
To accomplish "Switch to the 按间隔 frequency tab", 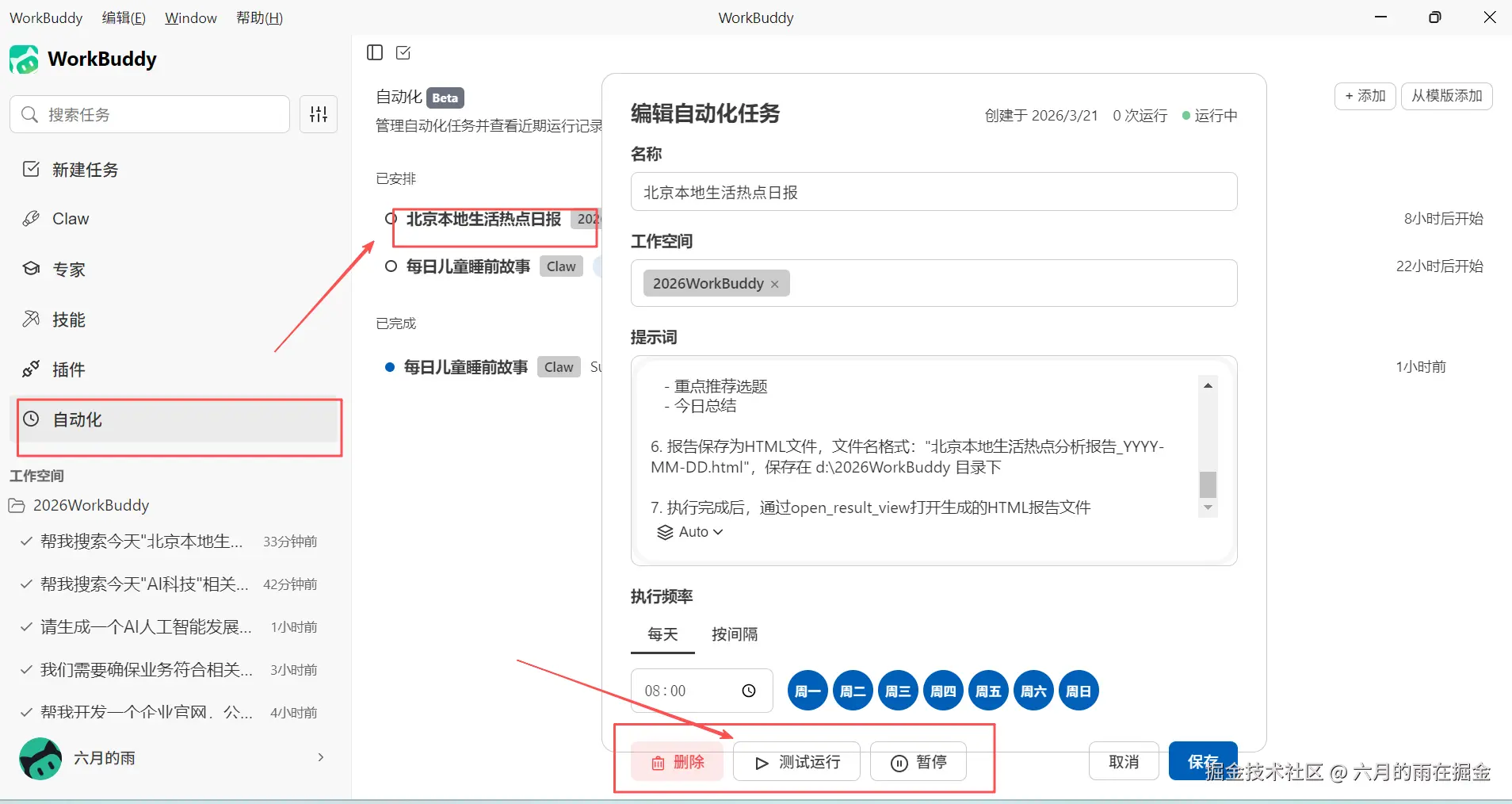I will 735,634.
